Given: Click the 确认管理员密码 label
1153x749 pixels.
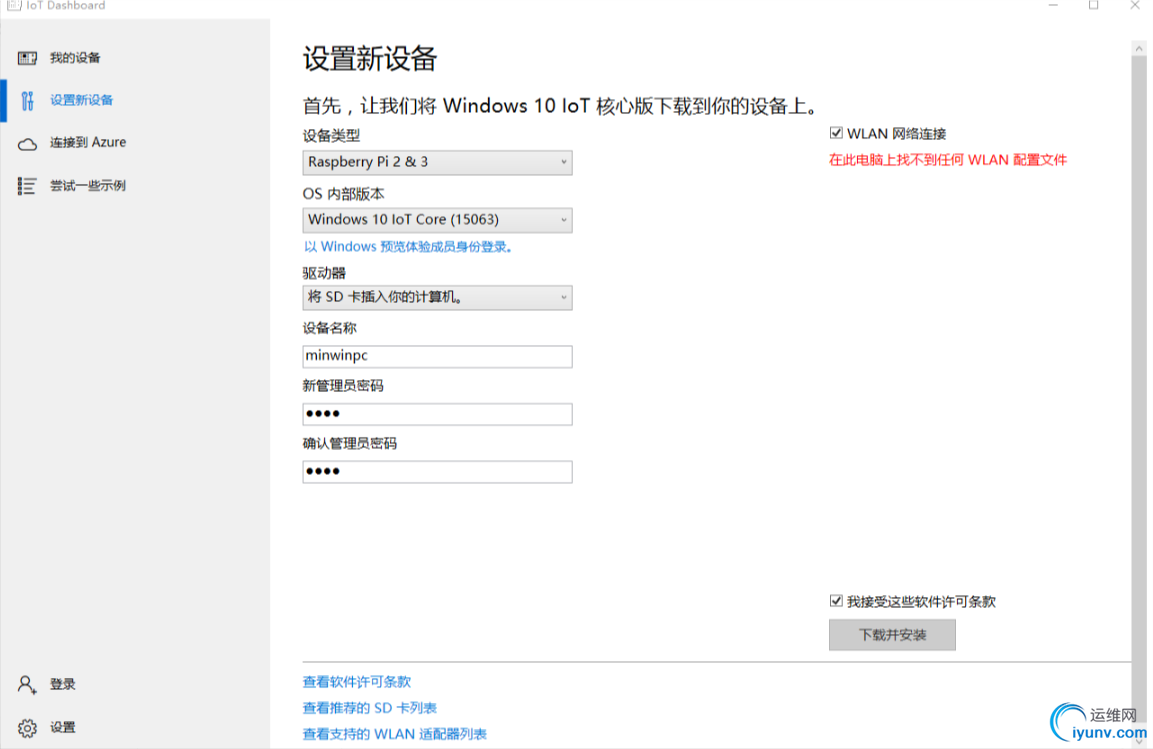Looking at the screenshot, I should click(x=349, y=444).
